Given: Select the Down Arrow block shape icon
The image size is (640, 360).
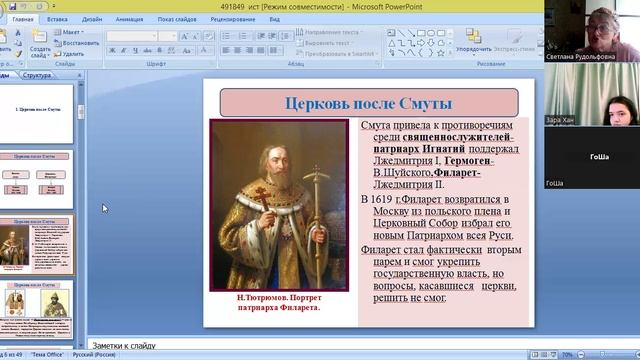Looking at the screenshot, I should [x=431, y=43].
